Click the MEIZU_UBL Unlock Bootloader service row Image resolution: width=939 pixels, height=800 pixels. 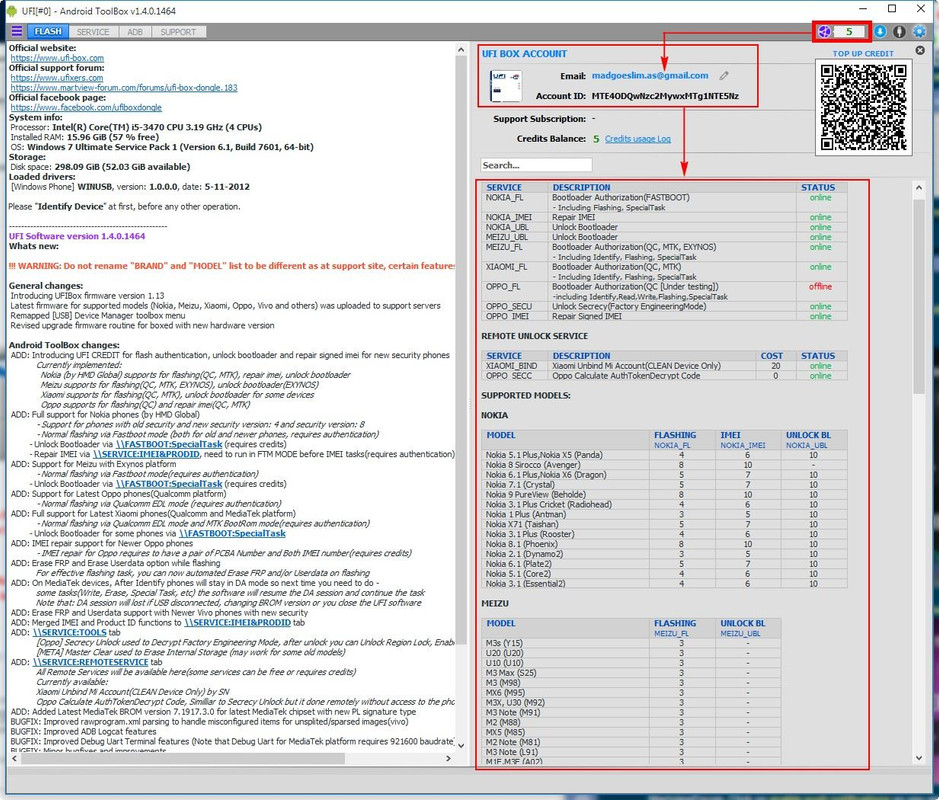pyautogui.click(x=664, y=237)
